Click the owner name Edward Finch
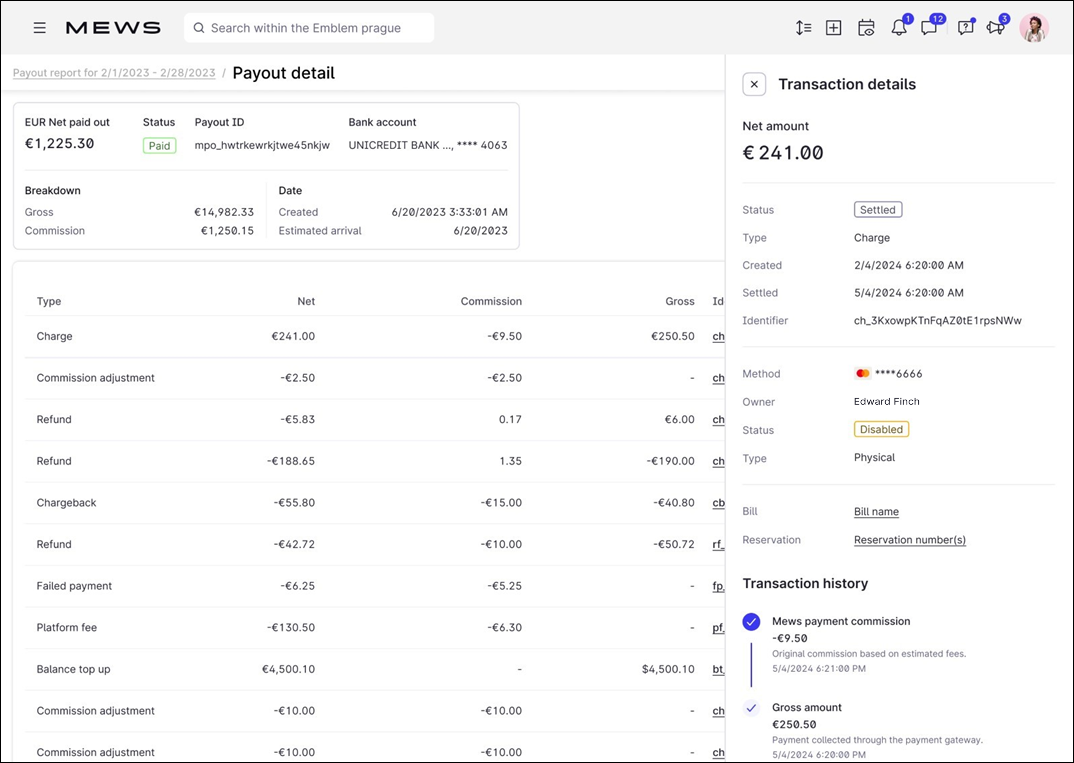The height and width of the screenshot is (763, 1074). click(x=886, y=401)
